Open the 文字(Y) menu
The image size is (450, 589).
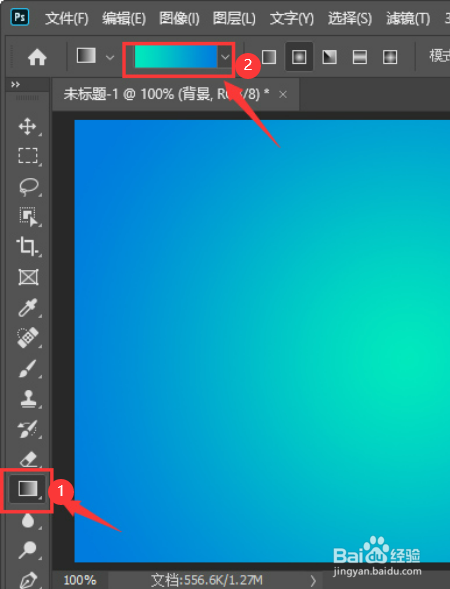tap(292, 18)
